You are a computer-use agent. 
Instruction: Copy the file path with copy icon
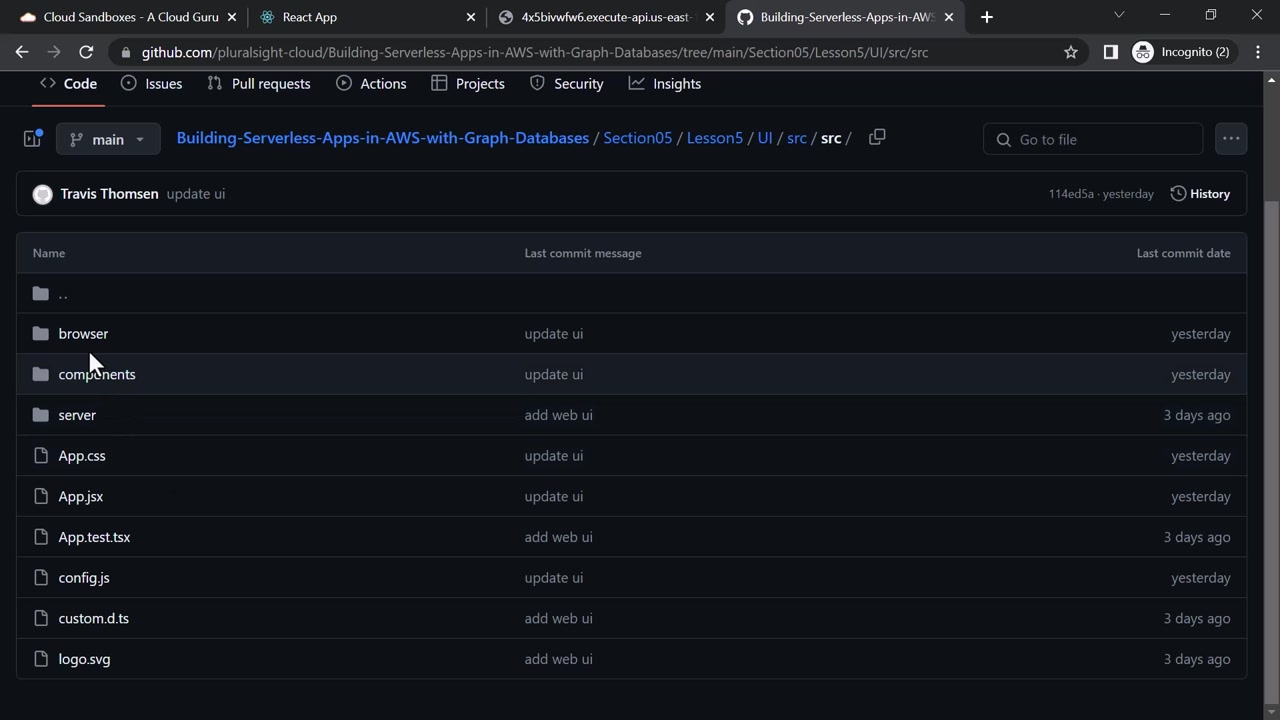[877, 138]
